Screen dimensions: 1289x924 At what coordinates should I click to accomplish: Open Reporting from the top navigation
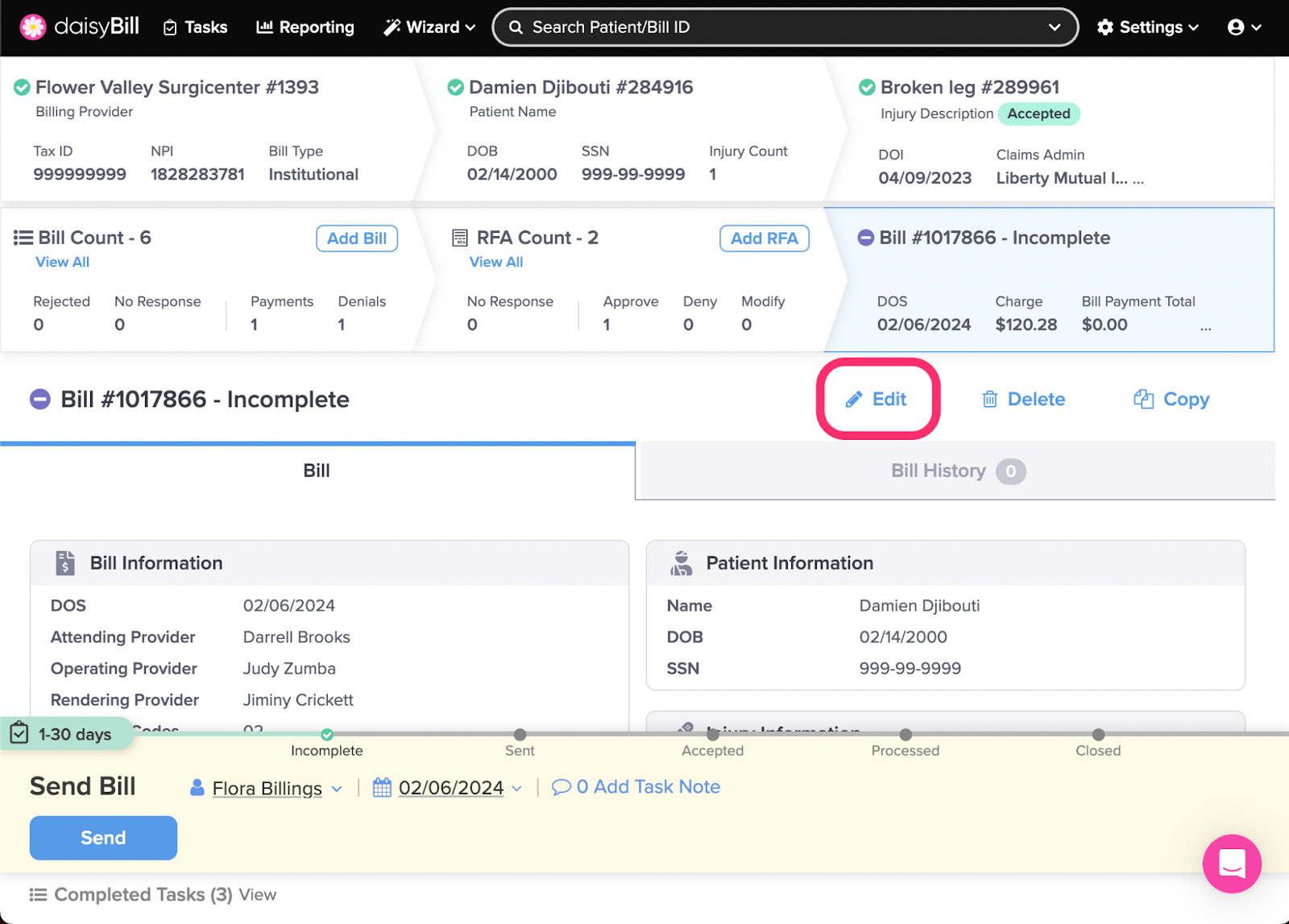click(305, 27)
